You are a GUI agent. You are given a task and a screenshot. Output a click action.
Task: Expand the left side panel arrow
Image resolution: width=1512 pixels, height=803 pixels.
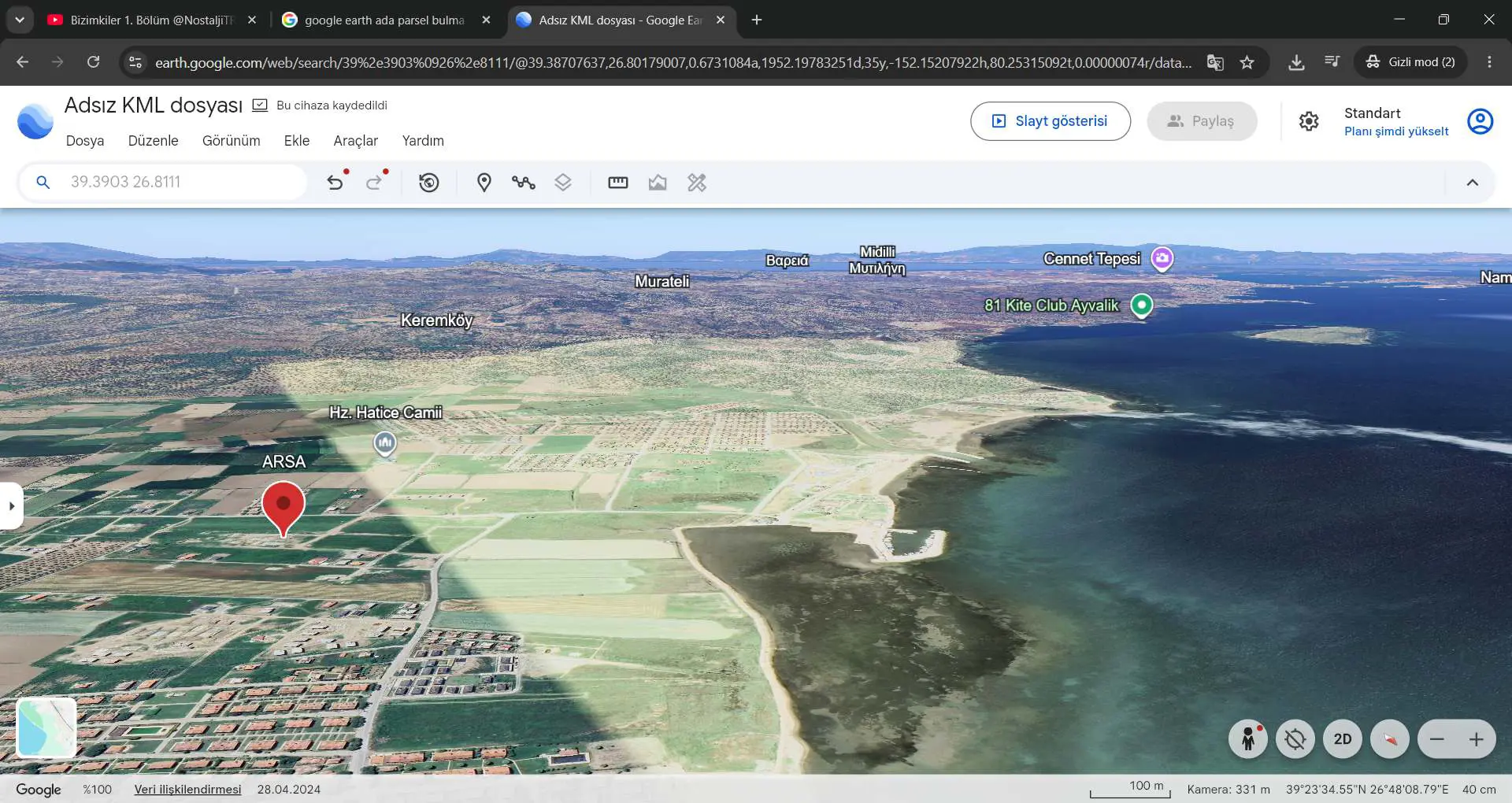11,505
